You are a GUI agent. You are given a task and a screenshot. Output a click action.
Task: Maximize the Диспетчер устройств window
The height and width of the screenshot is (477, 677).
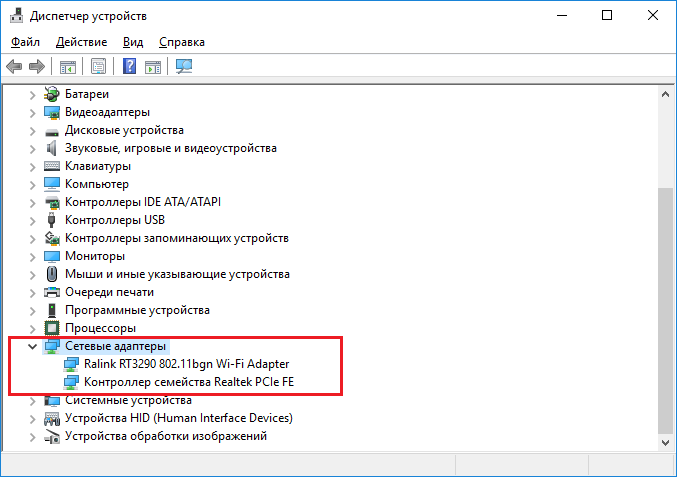point(607,16)
